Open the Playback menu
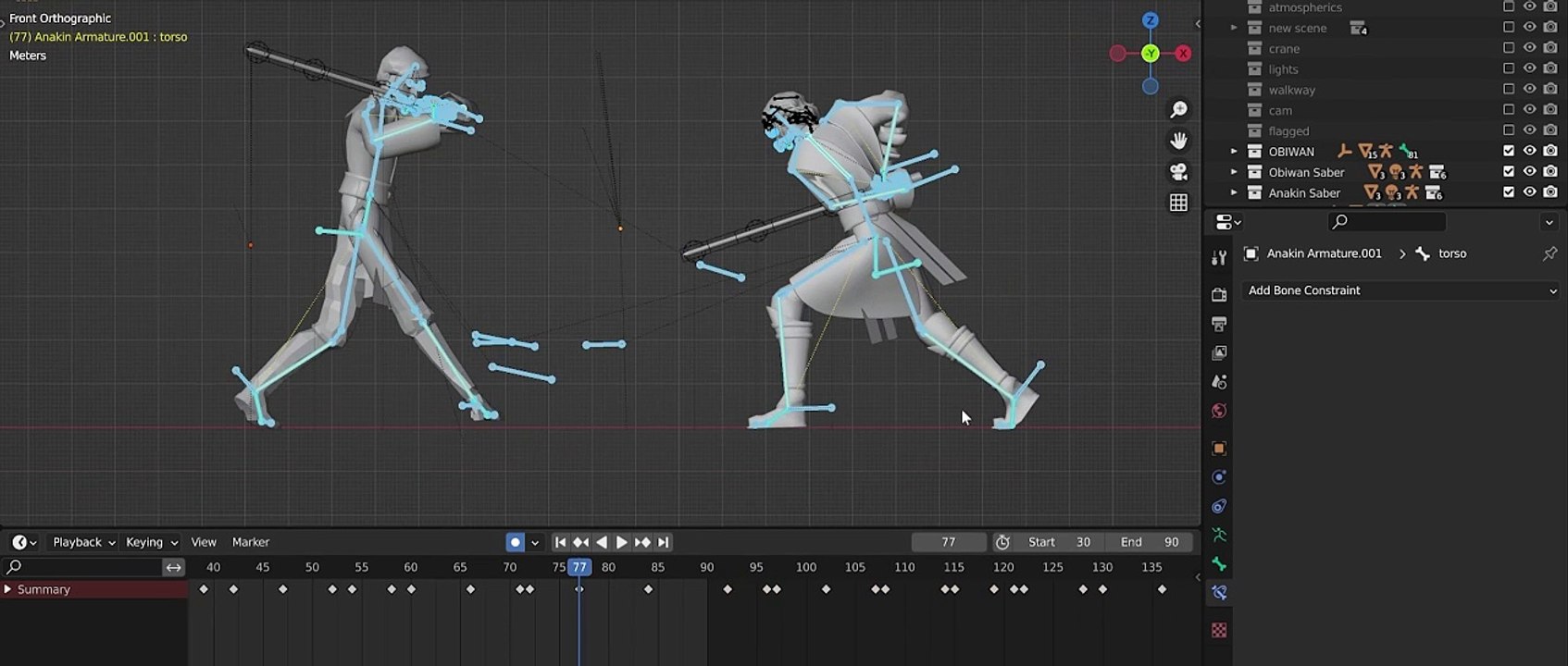Screen dimensions: 1568x666 click(83, 542)
